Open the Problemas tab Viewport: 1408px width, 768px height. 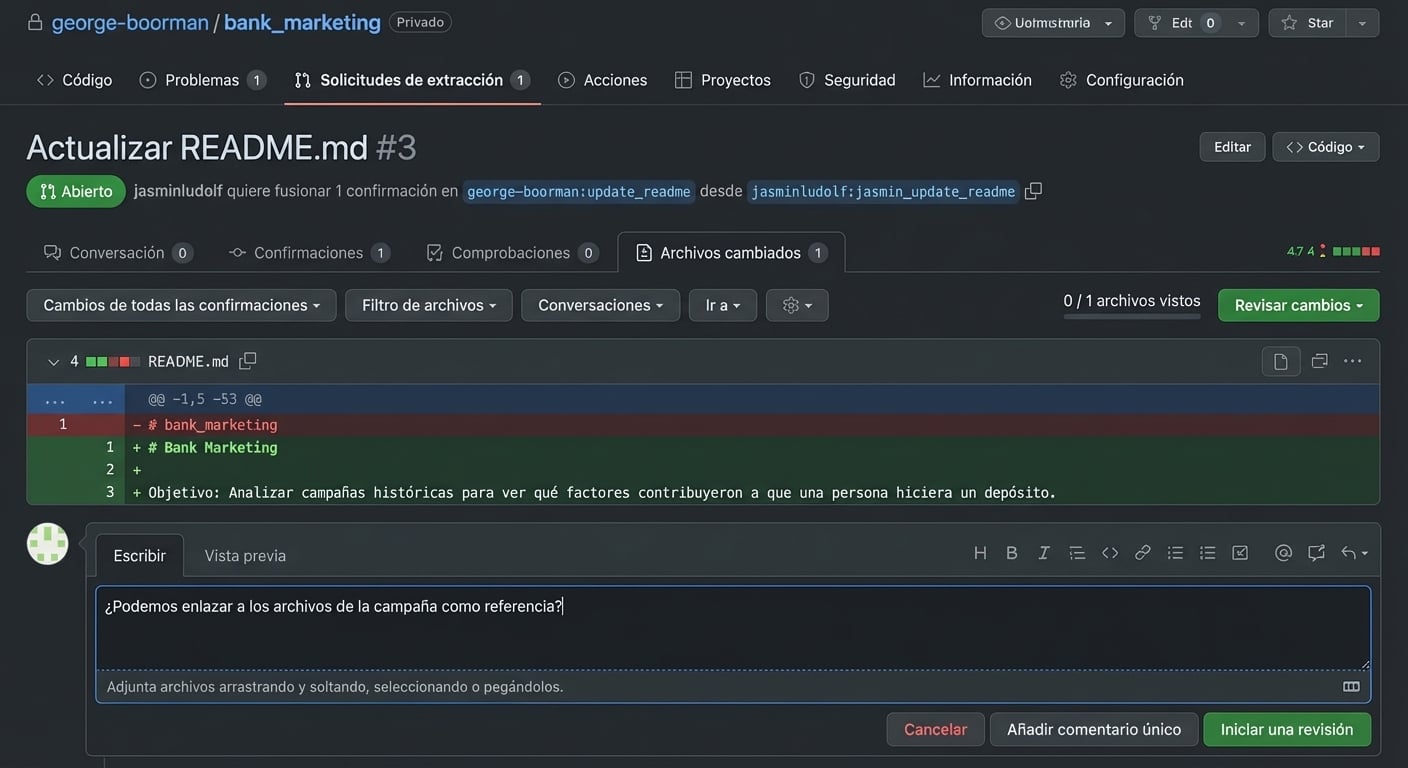(203, 80)
